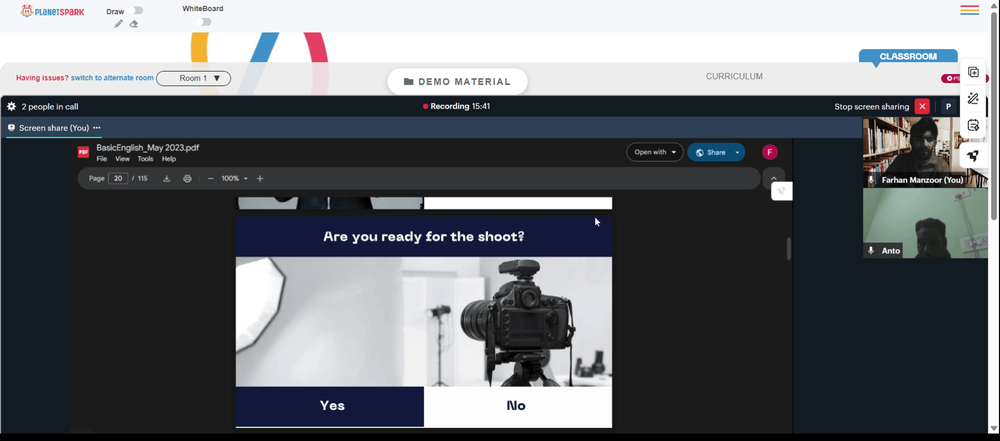
Task: Click Anto microphone icon
Action: 871,251
